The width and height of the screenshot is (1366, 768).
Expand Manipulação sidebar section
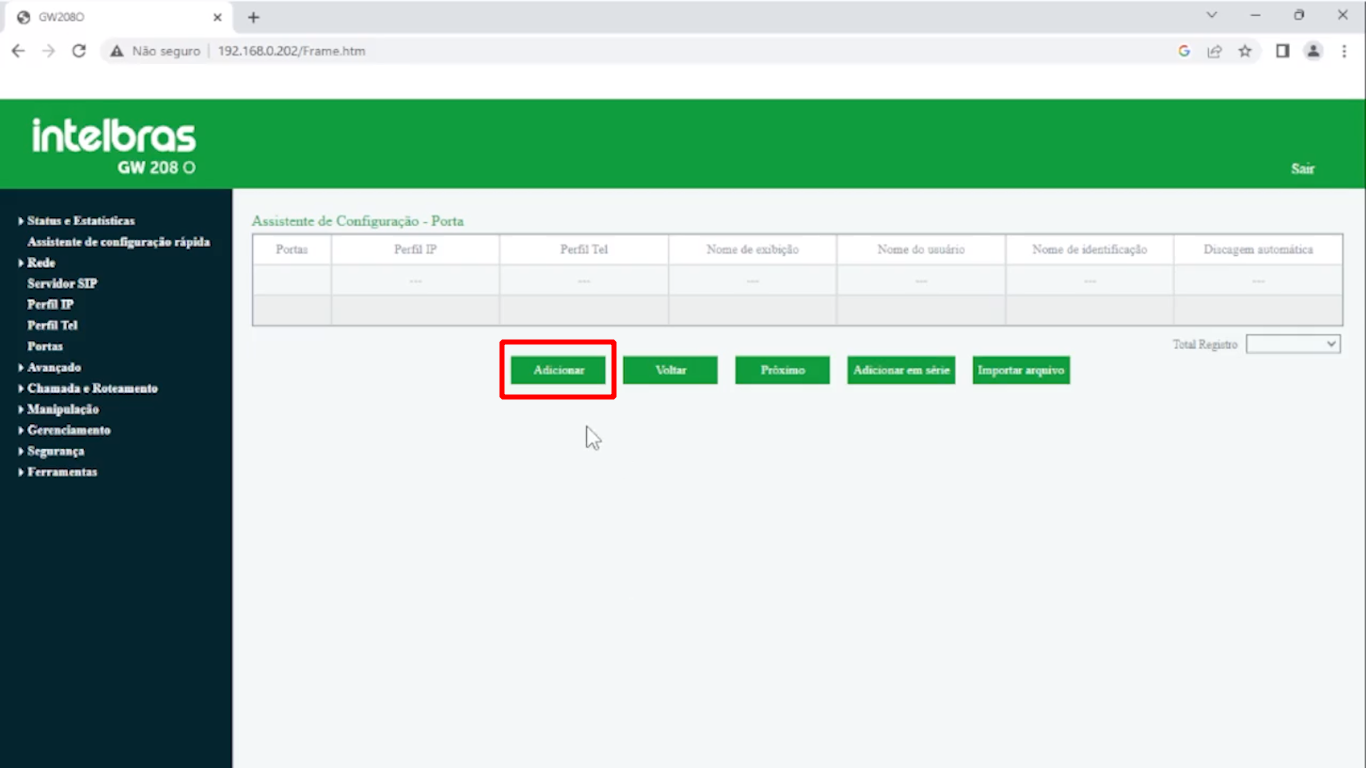click(x=63, y=410)
